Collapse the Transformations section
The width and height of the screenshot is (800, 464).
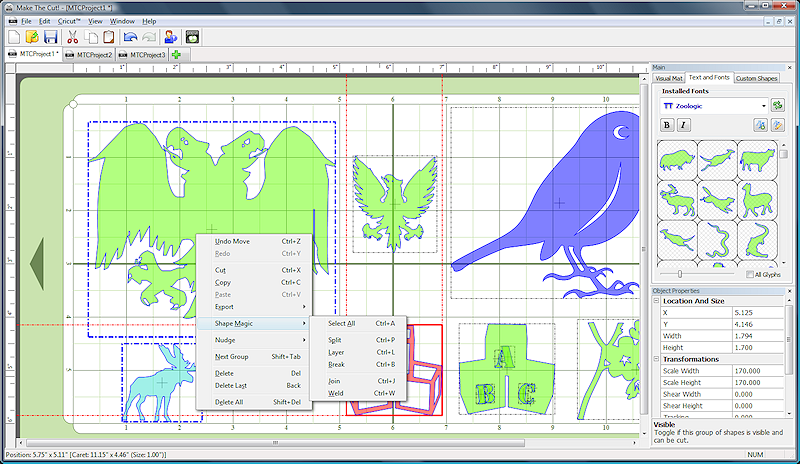(x=657, y=359)
